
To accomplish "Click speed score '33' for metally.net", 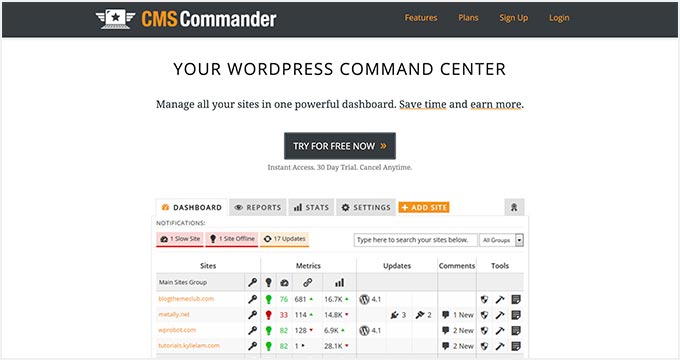I will pyautogui.click(x=284, y=315).
